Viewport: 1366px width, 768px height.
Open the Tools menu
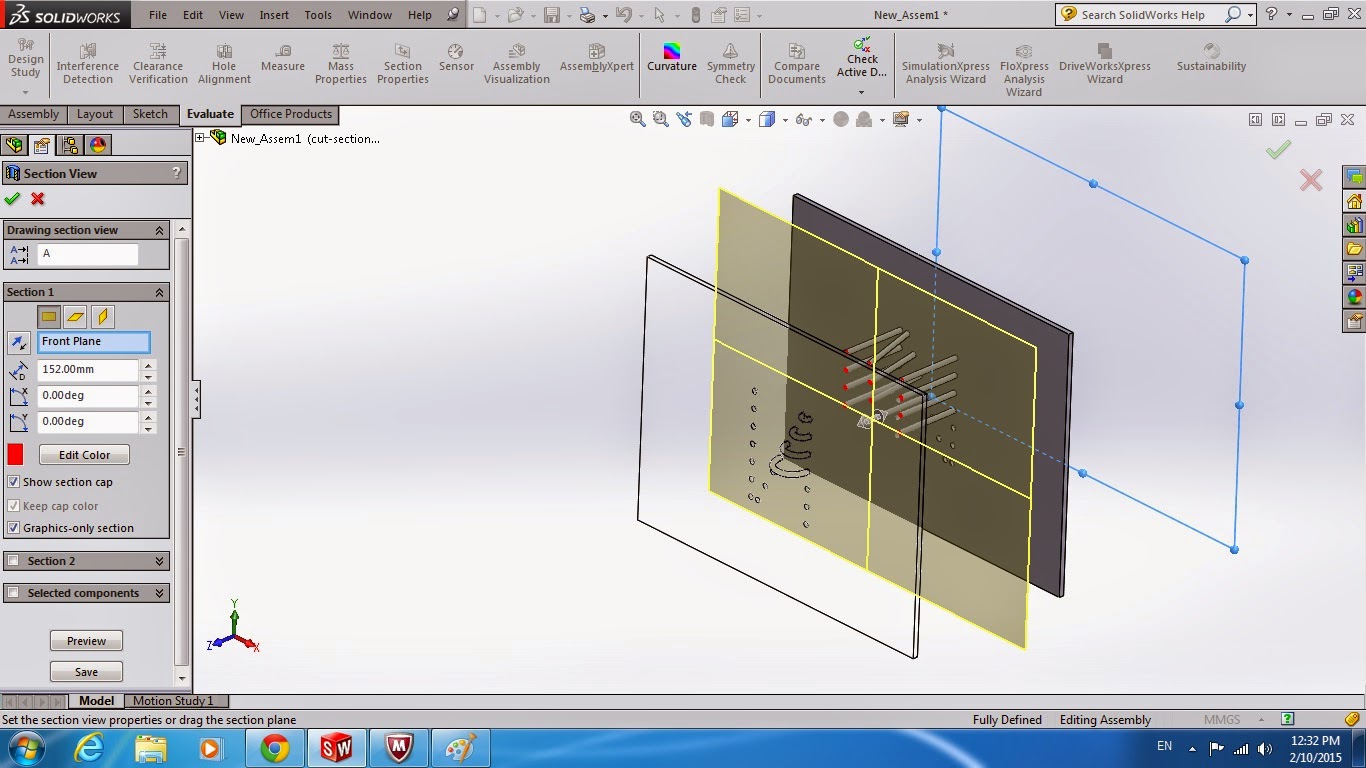tap(318, 15)
